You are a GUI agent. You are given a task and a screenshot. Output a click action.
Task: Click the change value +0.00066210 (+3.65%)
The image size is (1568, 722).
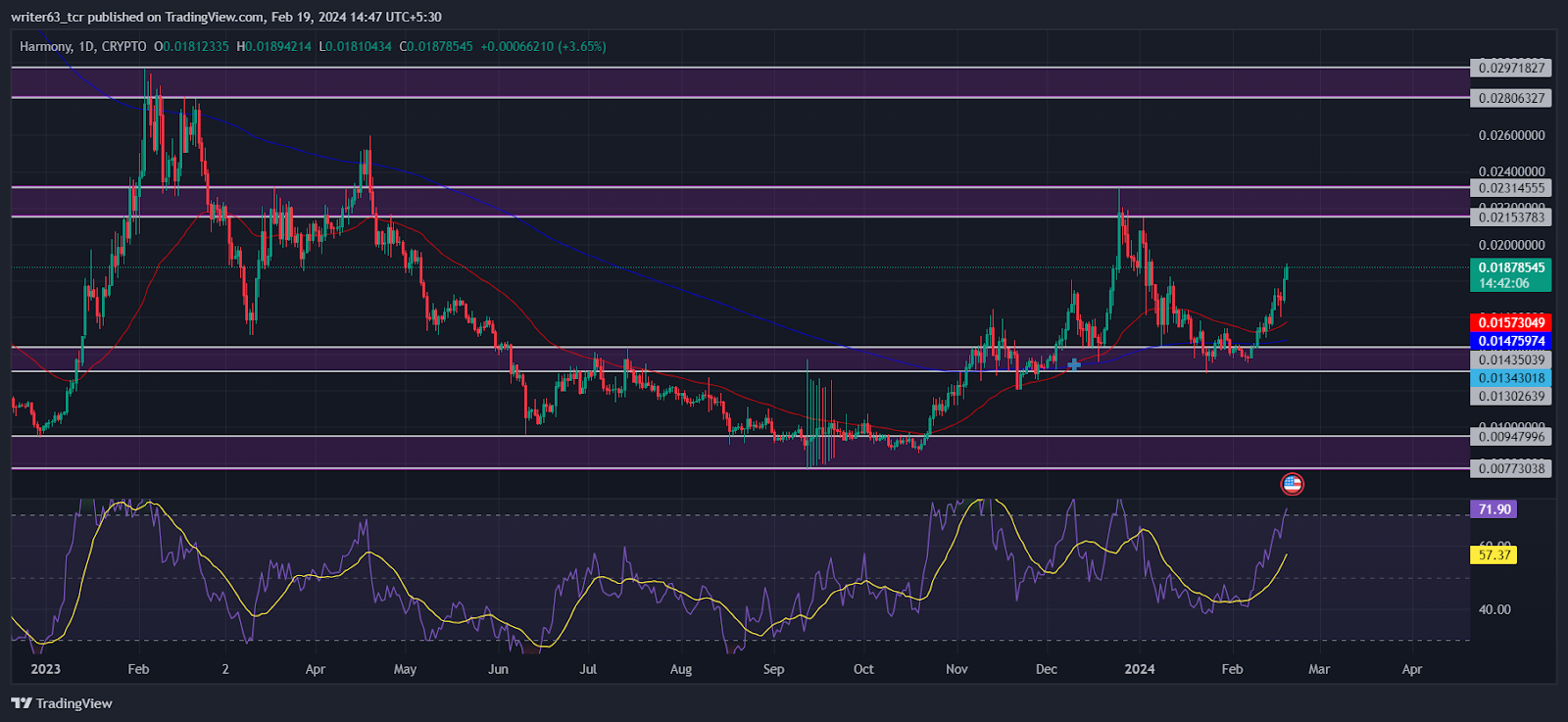[x=543, y=46]
